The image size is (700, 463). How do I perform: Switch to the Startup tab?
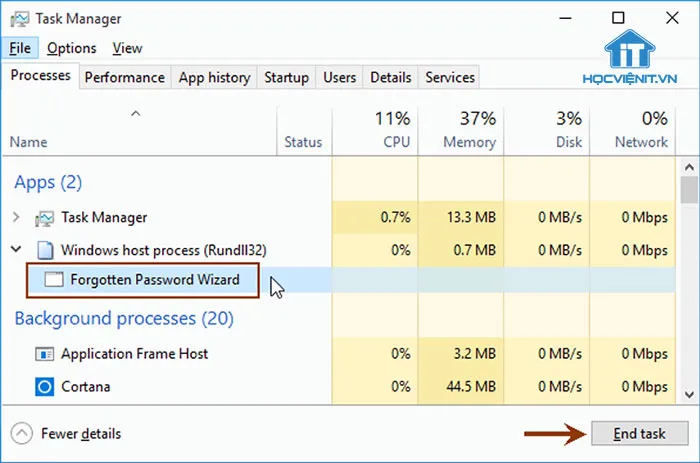click(x=286, y=77)
